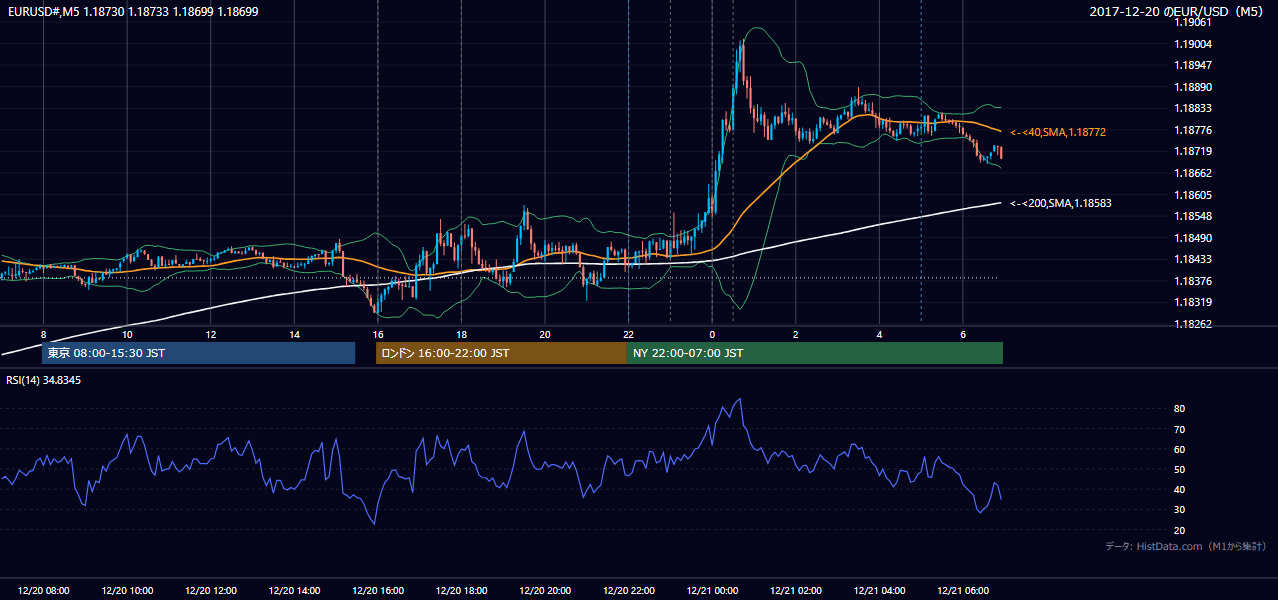Image resolution: width=1278 pixels, height=600 pixels.
Task: Click price axis value 1.18490
Action: coord(1193,238)
